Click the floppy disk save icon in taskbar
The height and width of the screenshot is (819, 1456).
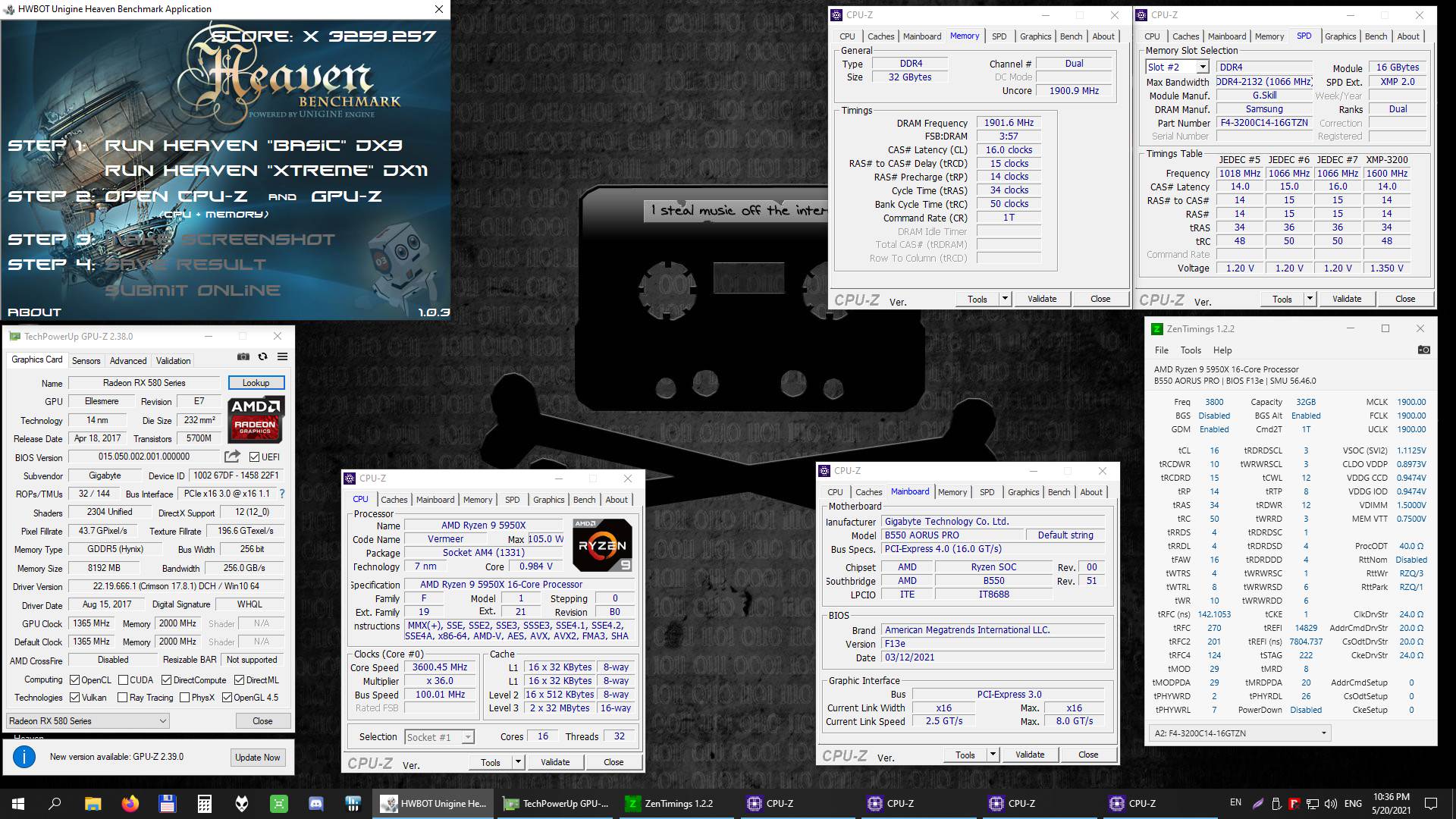tap(167, 803)
